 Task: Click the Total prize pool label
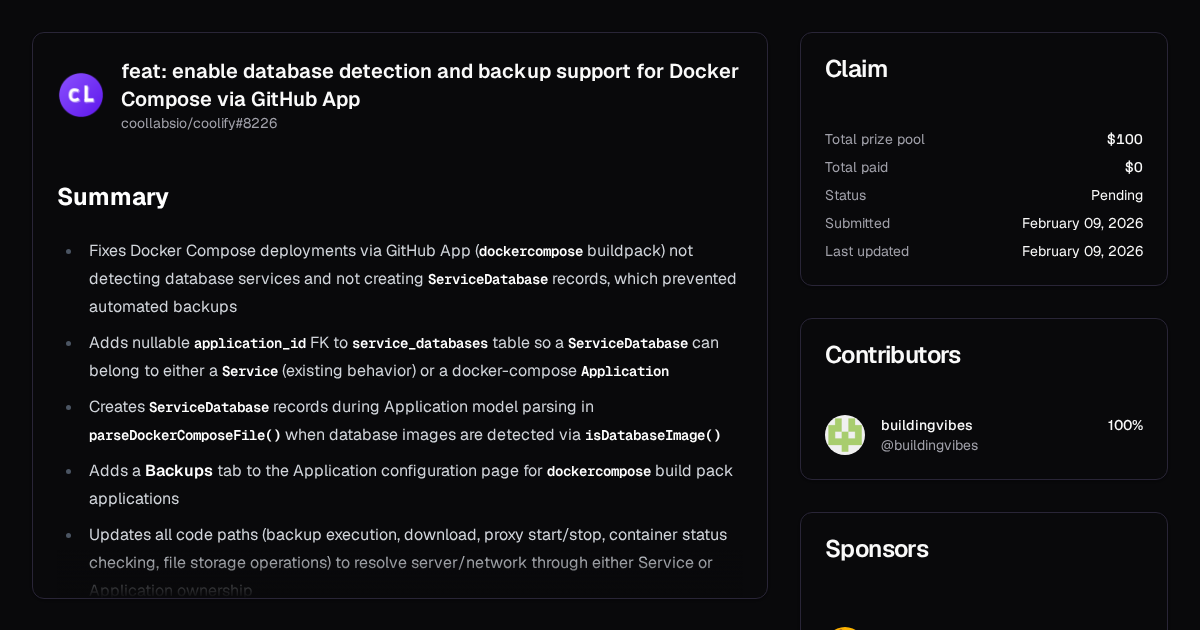pyautogui.click(x=875, y=139)
